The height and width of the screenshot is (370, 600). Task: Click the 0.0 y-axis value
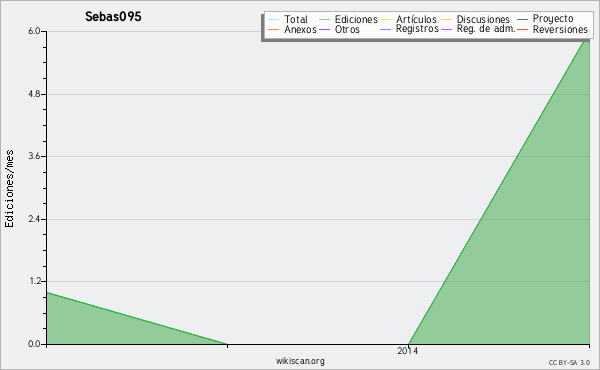pyautogui.click(x=34, y=344)
